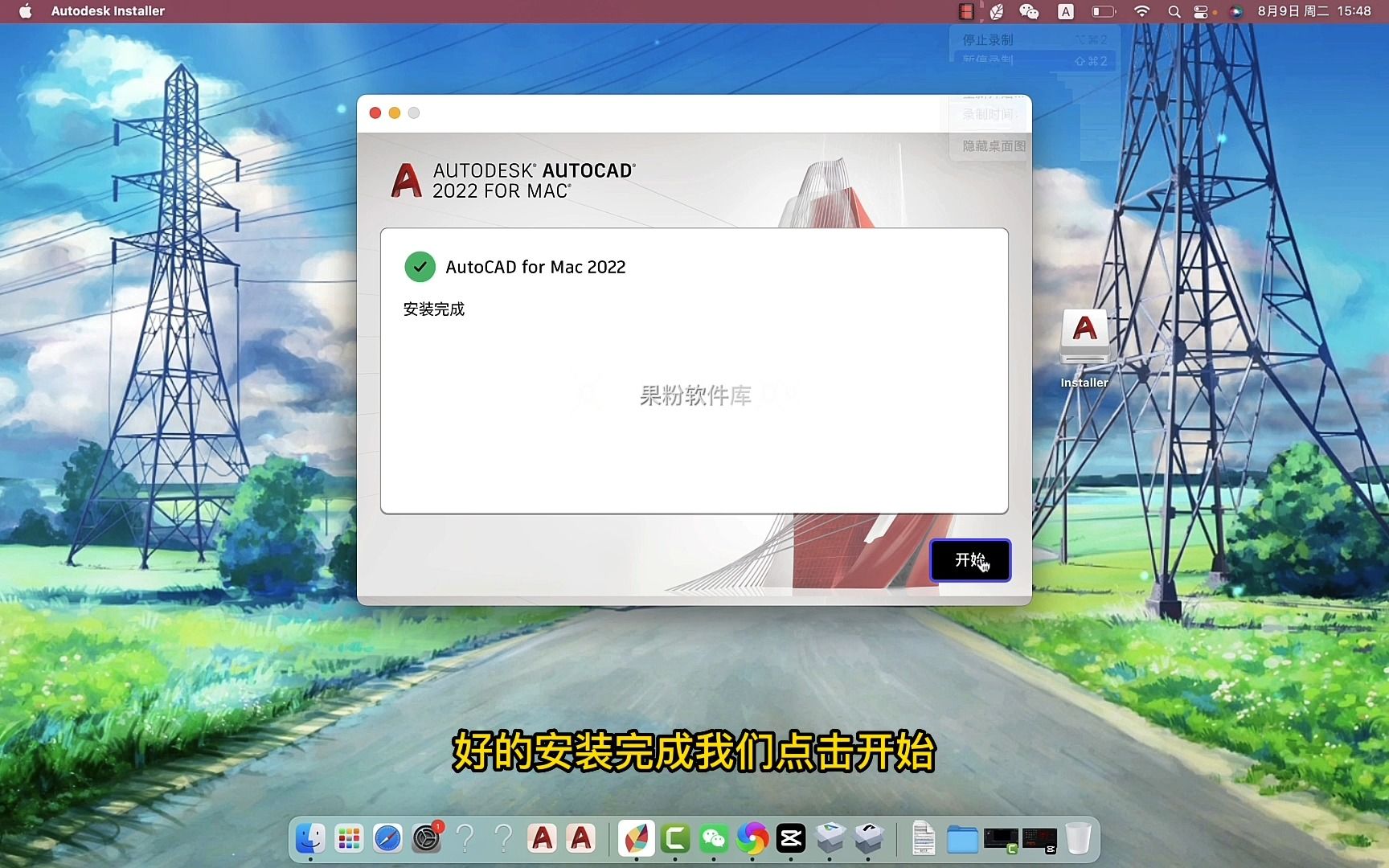Click the Wi-Fi icon in the menu bar
The height and width of the screenshot is (868, 1389).
coord(1141,11)
